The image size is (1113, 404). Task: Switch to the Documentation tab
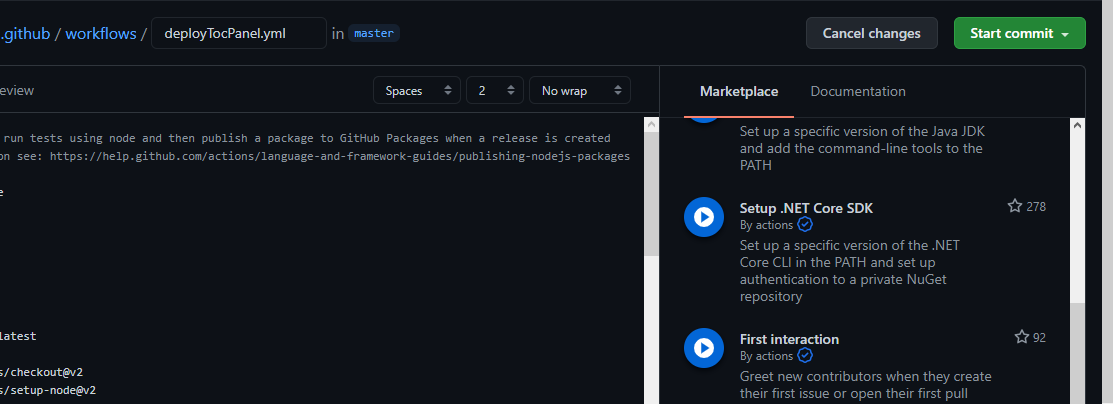coord(857,92)
